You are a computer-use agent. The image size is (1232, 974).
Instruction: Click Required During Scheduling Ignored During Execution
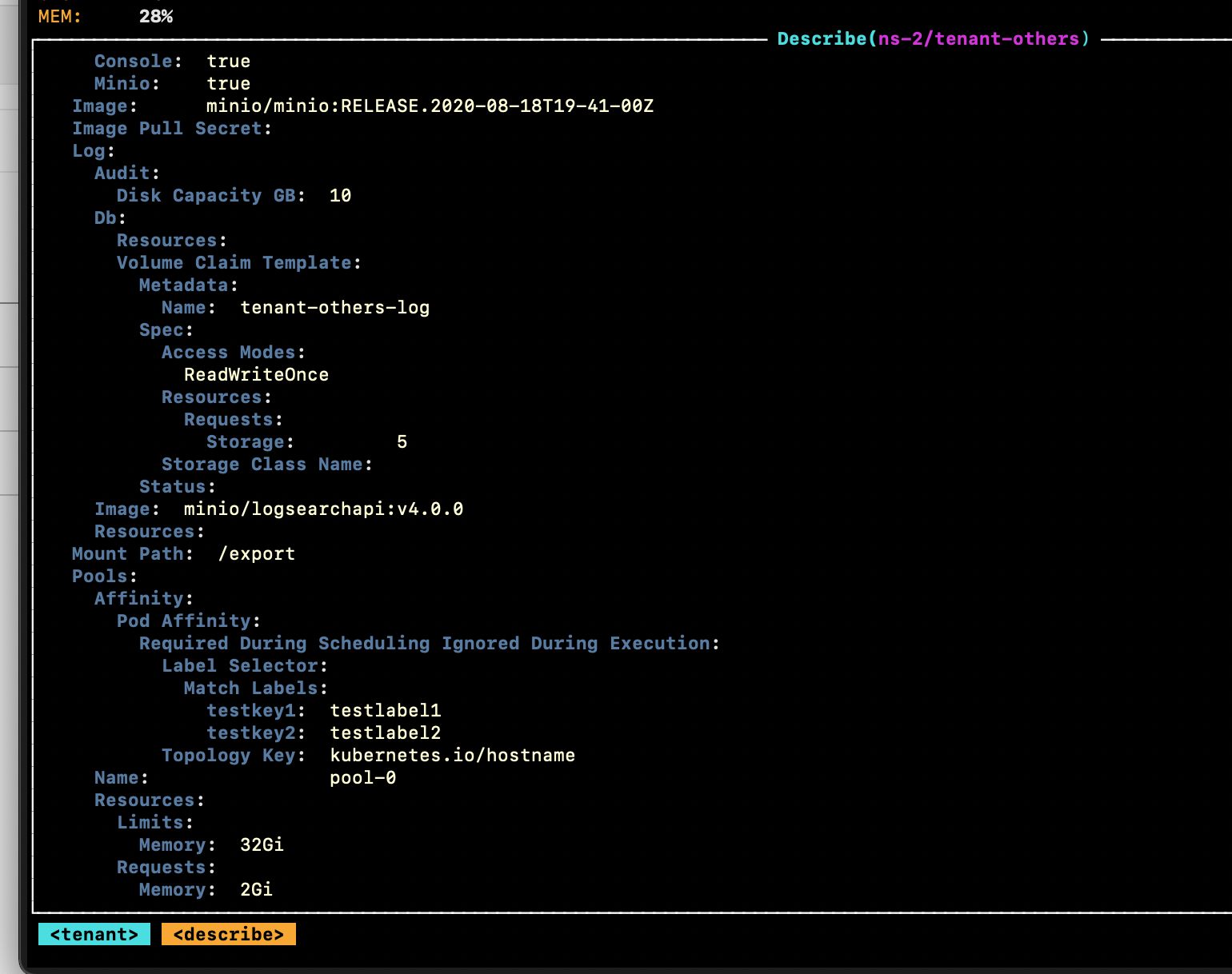(430, 643)
